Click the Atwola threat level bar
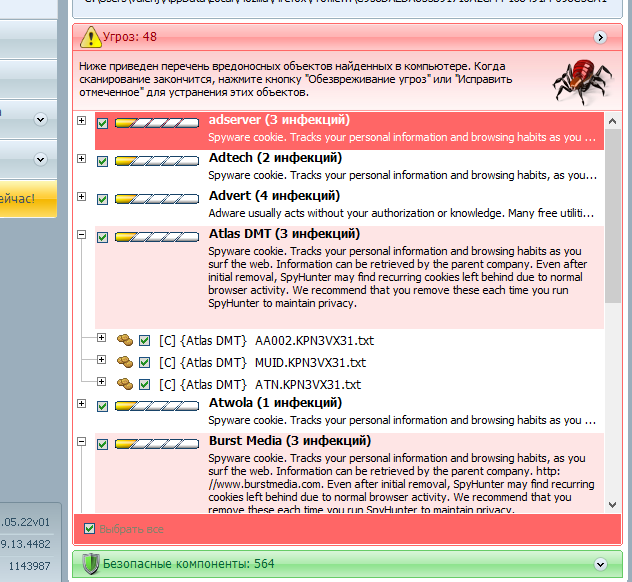 [x=157, y=406]
